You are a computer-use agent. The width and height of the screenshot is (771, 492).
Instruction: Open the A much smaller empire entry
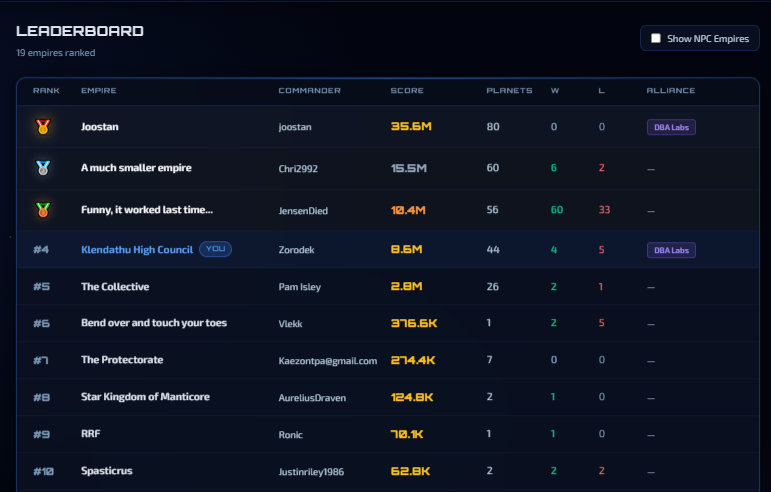[136, 168]
